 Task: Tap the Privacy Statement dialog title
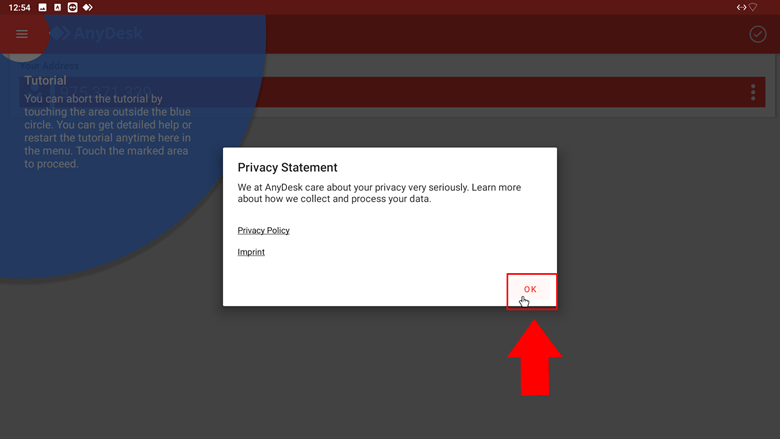point(288,168)
